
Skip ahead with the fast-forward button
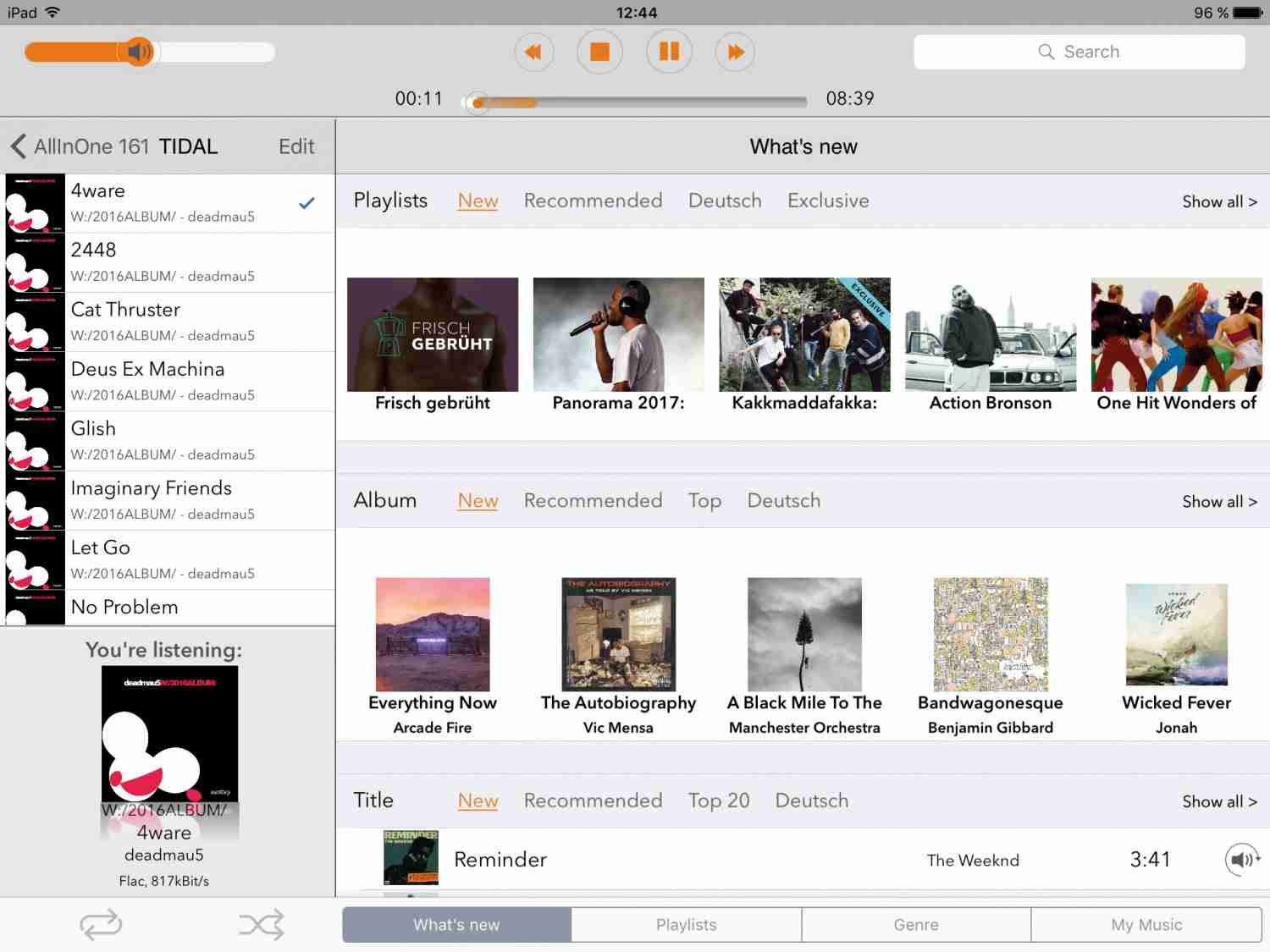[x=735, y=52]
